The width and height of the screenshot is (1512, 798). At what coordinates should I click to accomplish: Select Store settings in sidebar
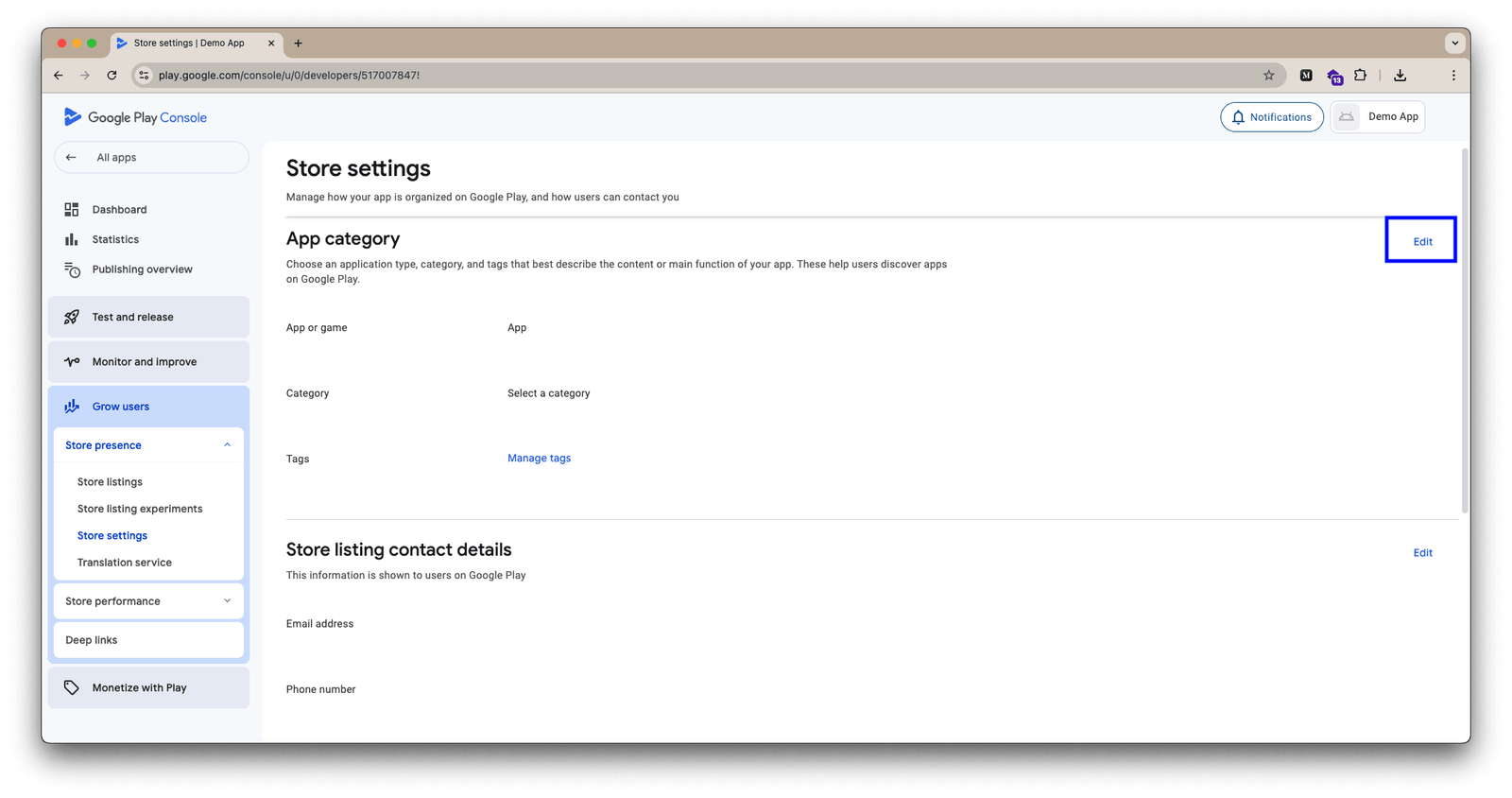(112, 536)
